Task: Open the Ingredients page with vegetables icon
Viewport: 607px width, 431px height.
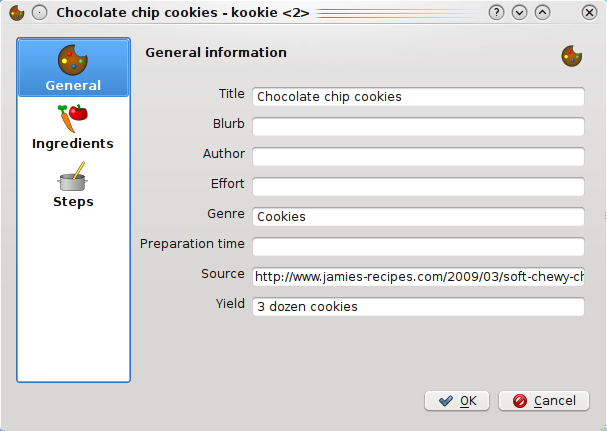Action: (x=73, y=127)
